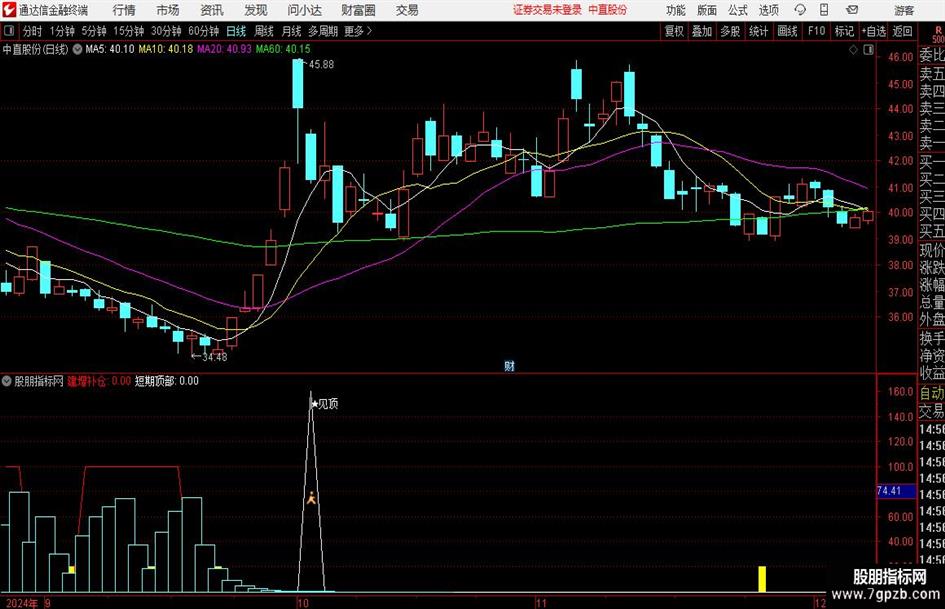The image size is (945, 609).
Task: Click the MA60: 40.15 value
Action: pyautogui.click(x=283, y=49)
